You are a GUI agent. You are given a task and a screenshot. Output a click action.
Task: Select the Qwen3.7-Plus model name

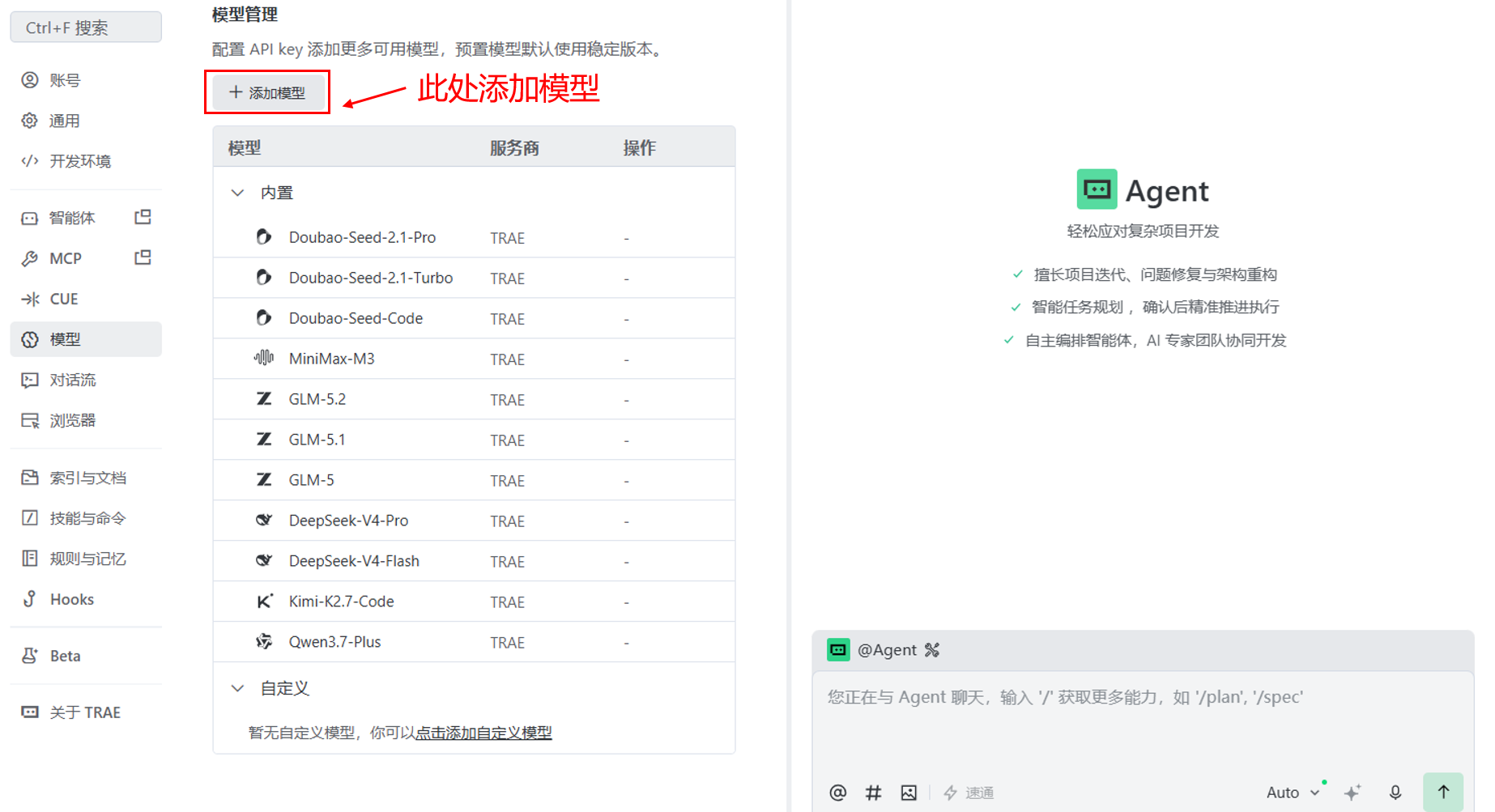334,642
